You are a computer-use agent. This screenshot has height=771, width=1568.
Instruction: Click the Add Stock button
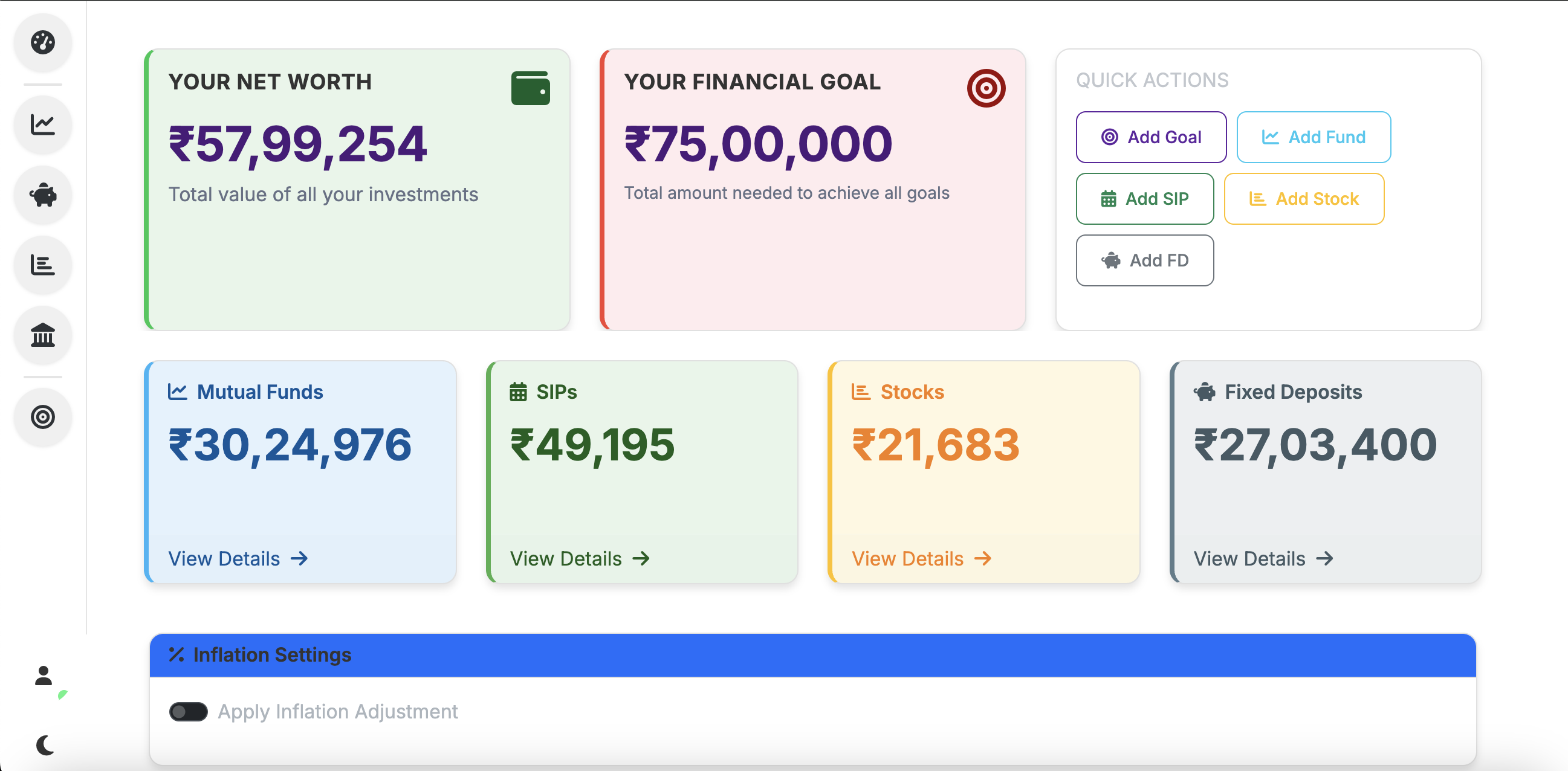(1304, 199)
